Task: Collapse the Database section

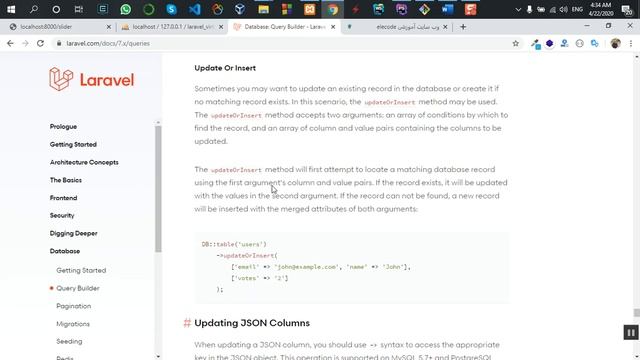Action: click(x=65, y=251)
